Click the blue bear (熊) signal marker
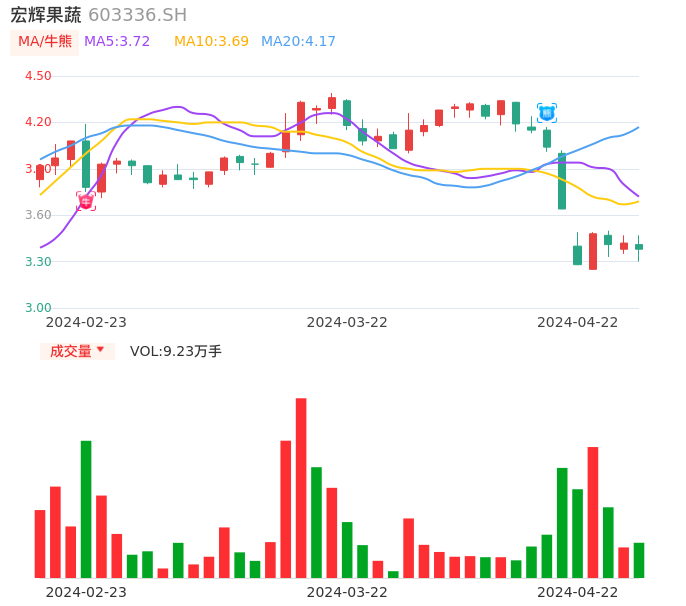The height and width of the screenshot is (606, 686). [547, 113]
